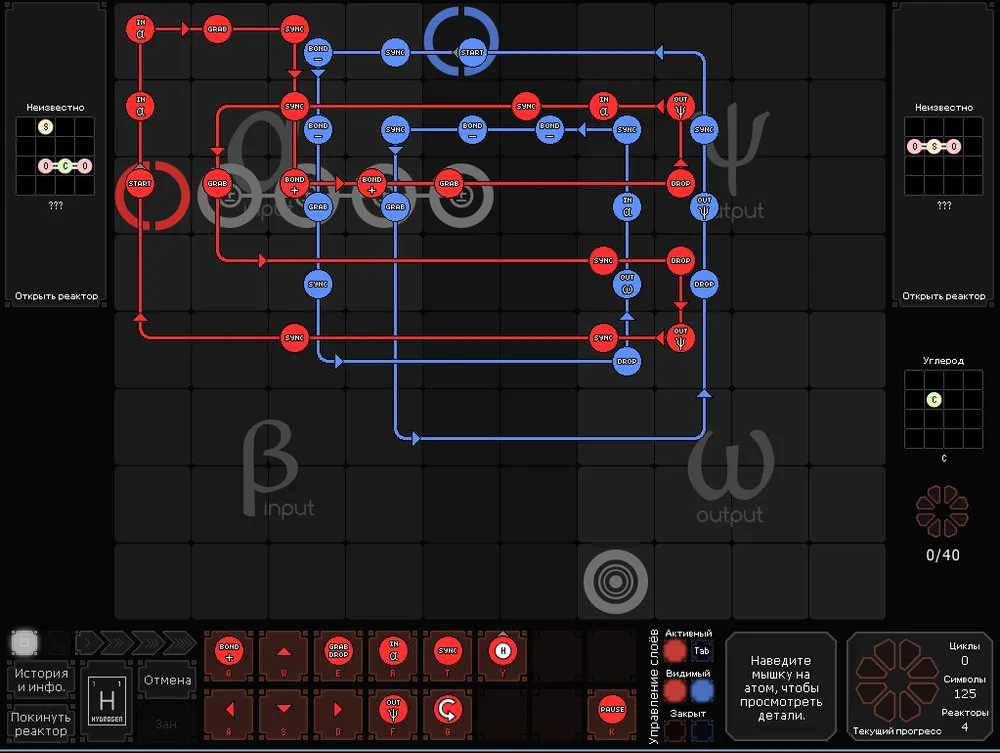Click the red START node on the grid

point(140,184)
